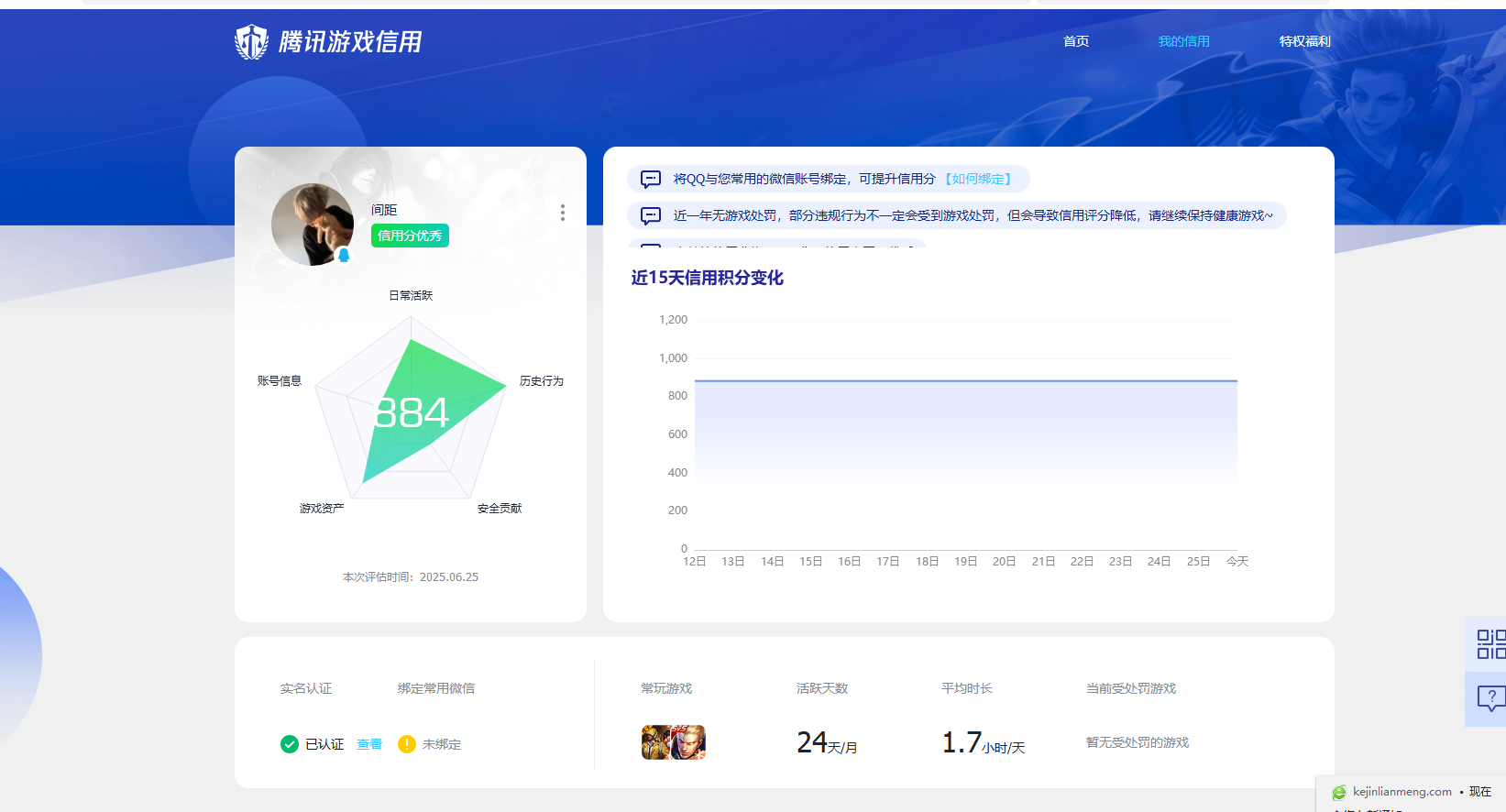Click the 384 credit score on radar

point(412,412)
